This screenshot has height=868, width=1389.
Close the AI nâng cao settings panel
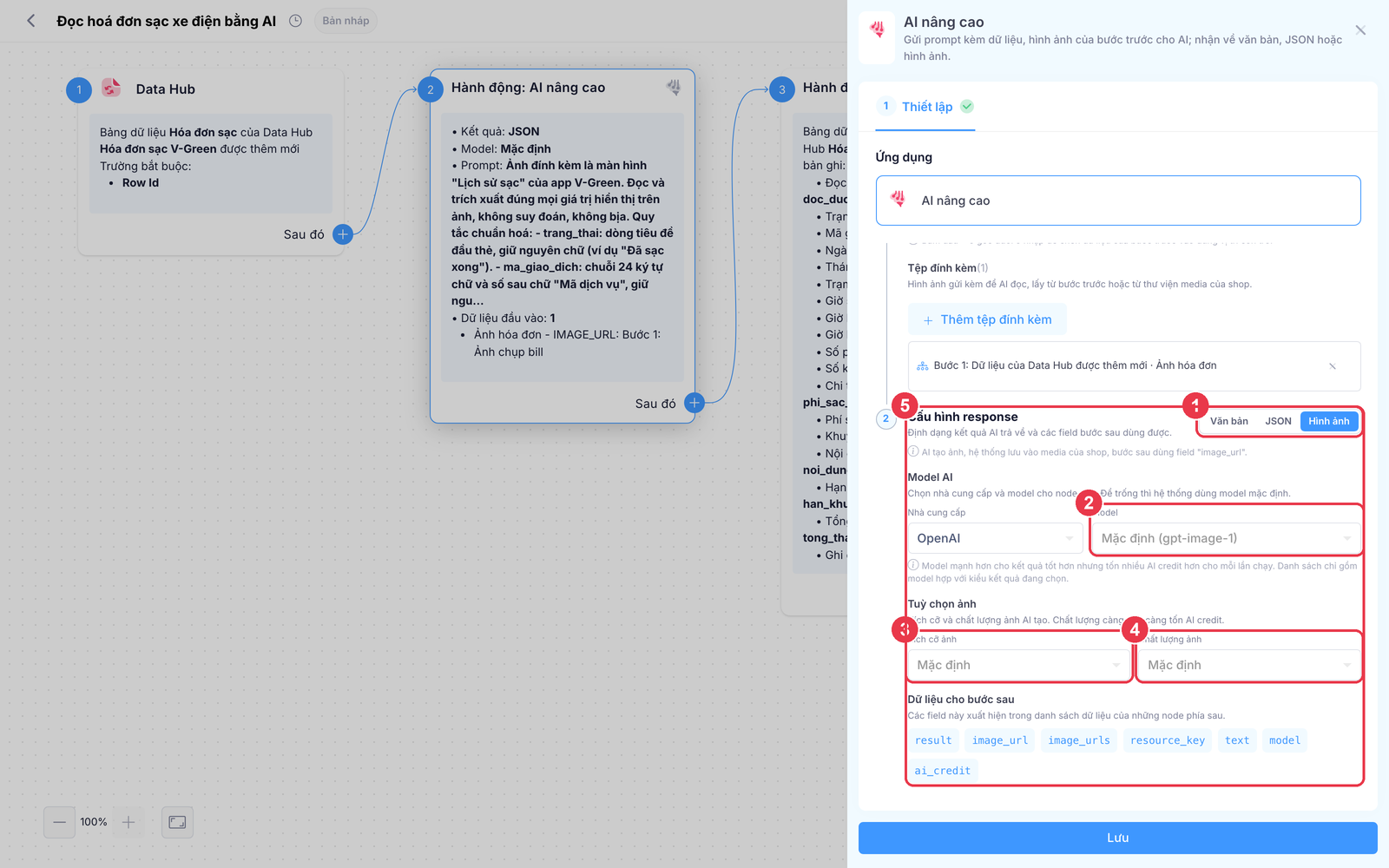(1360, 30)
